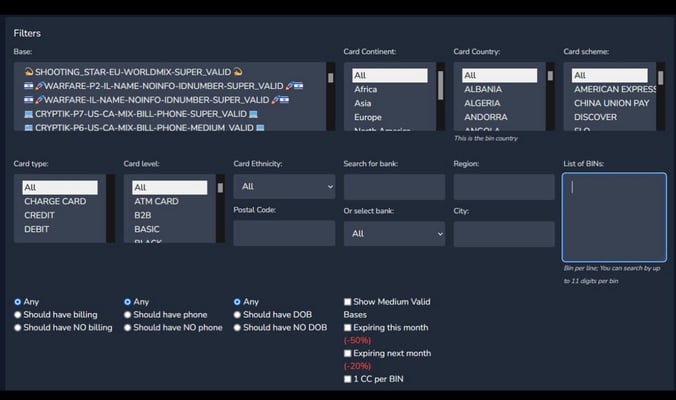This screenshot has width=676, height=400.
Task: Enable Show Medium Valid Bases checkbox
Action: coord(347,302)
